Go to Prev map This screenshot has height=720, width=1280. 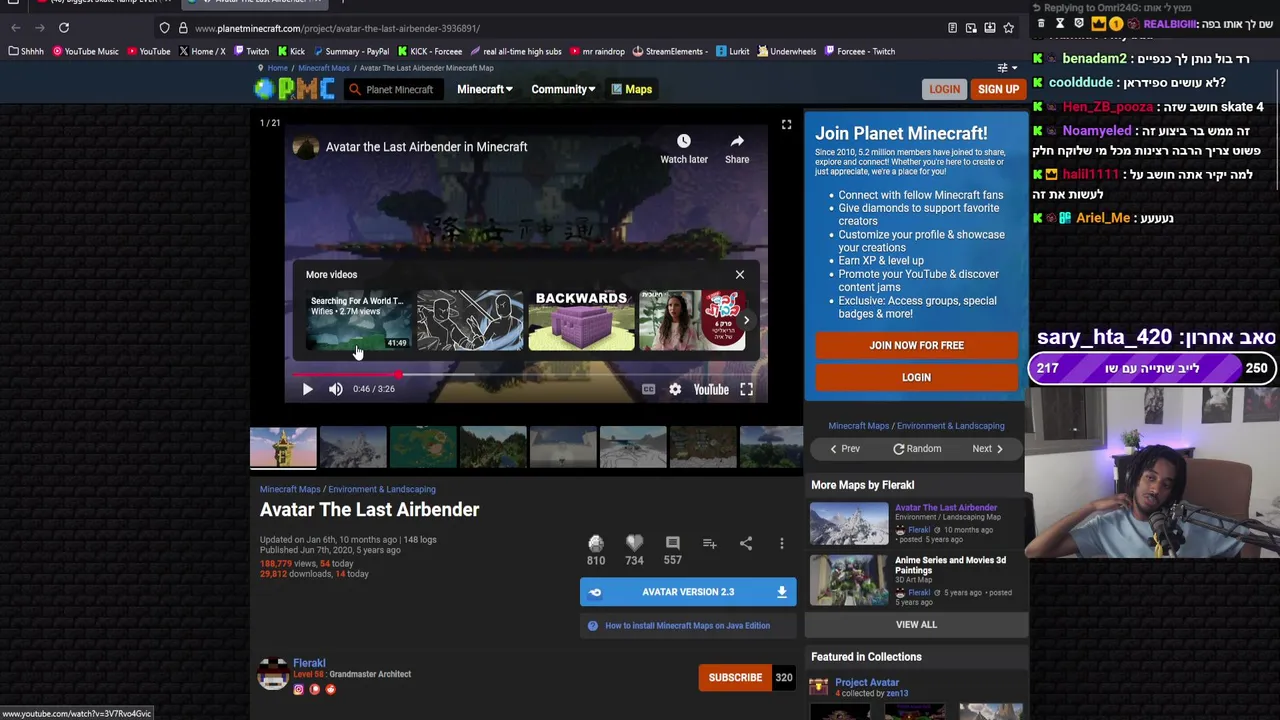(x=845, y=449)
